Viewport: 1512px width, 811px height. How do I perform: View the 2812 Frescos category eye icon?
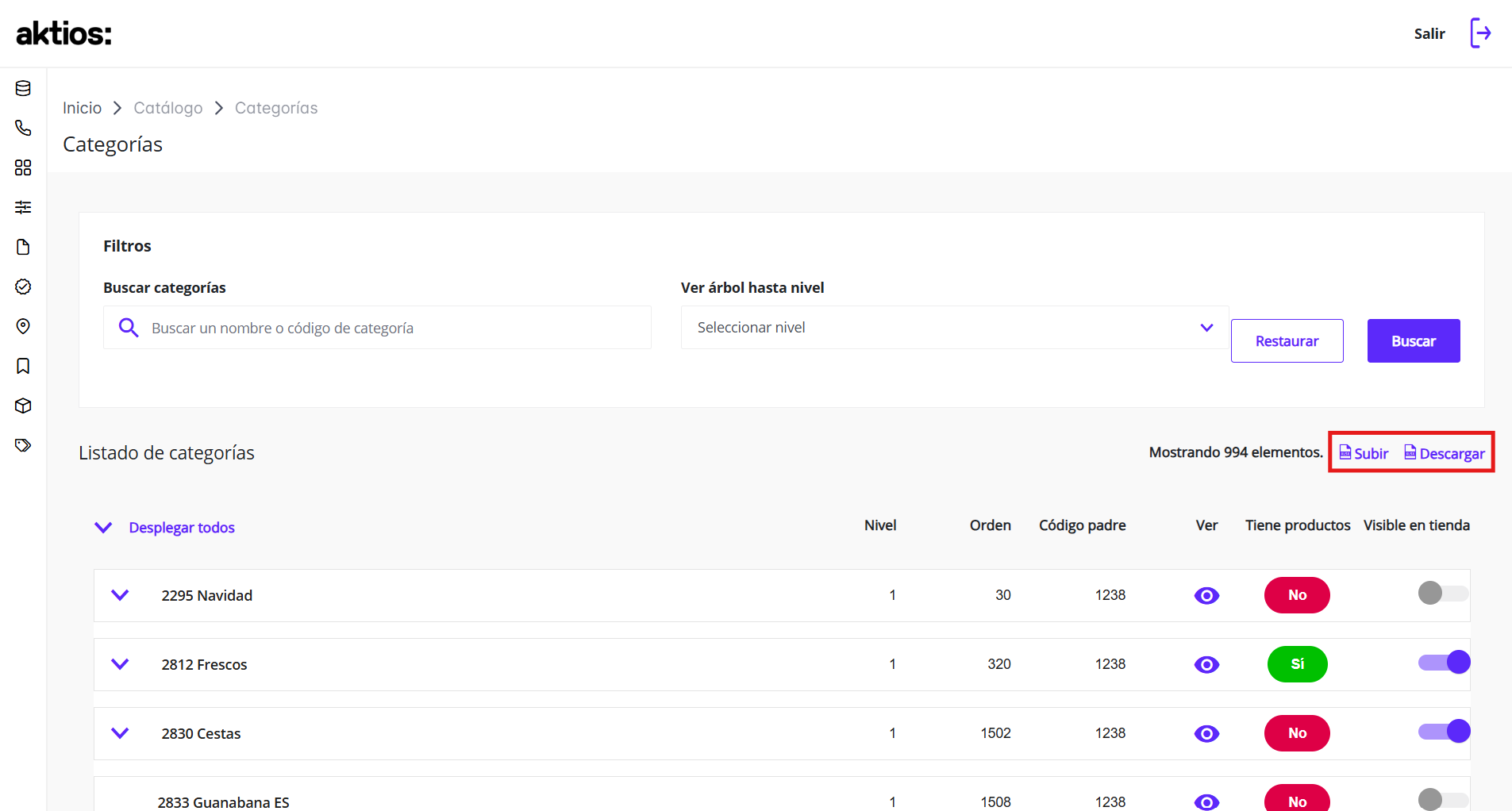(1206, 664)
